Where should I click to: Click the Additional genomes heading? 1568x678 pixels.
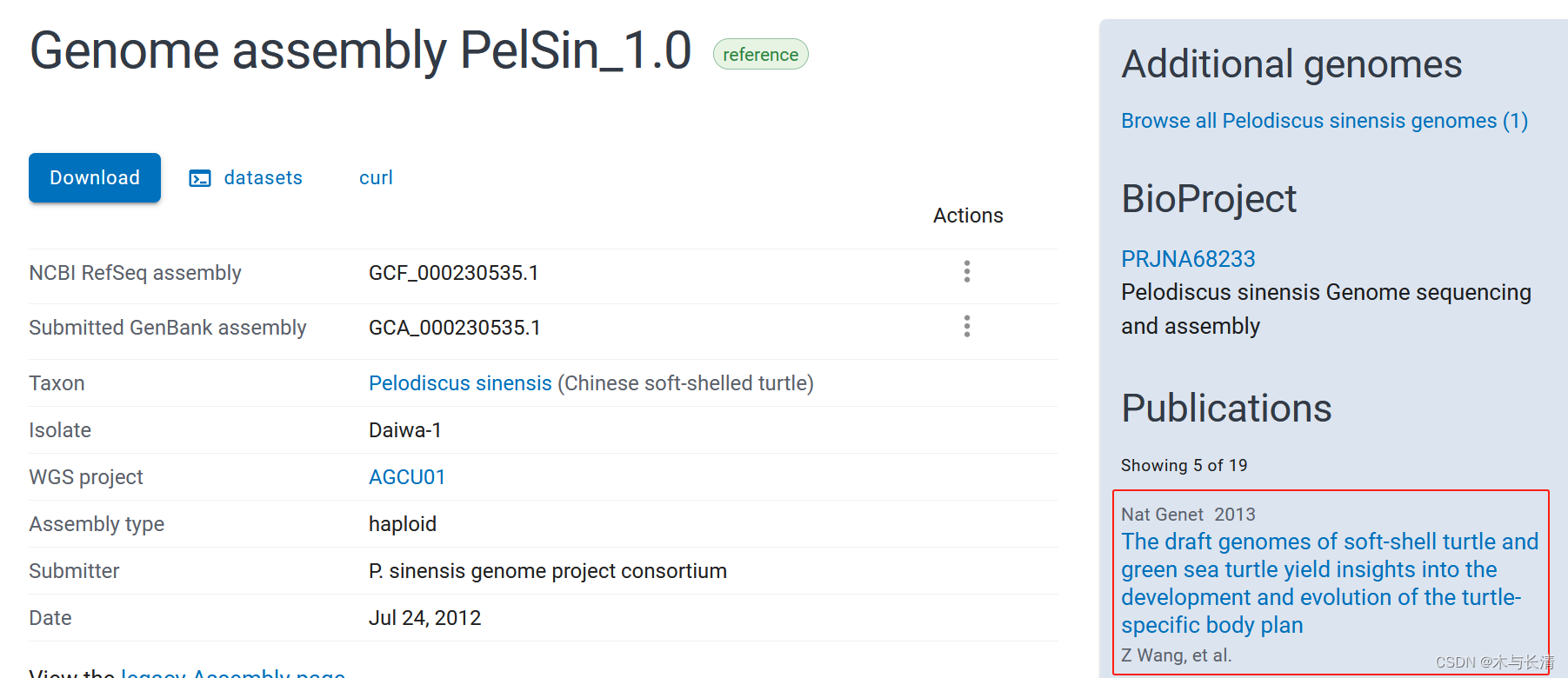[x=1291, y=64]
